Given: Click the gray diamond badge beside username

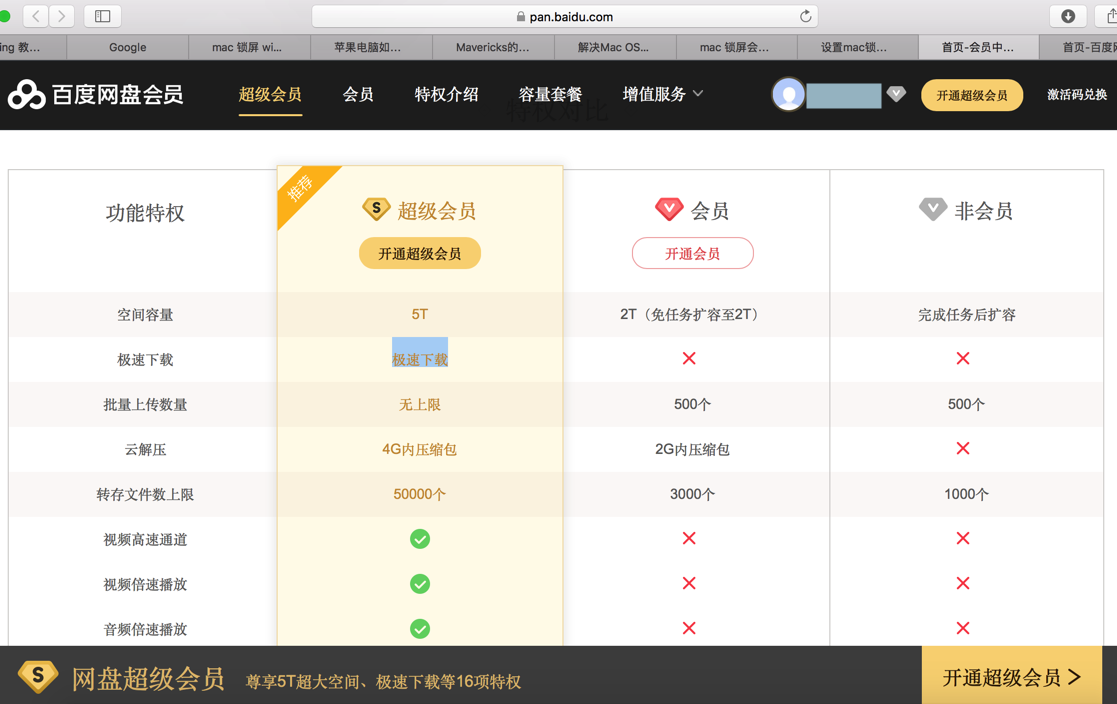Looking at the screenshot, I should tap(896, 93).
